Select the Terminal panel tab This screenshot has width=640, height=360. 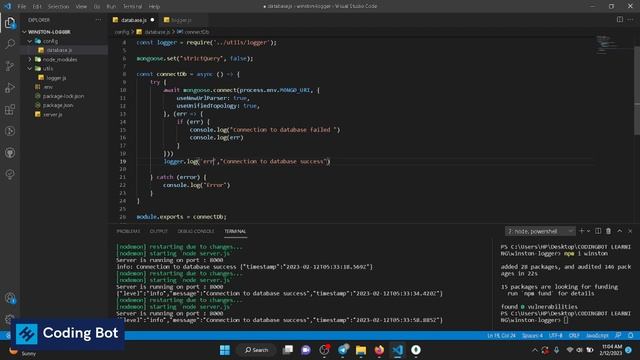[x=235, y=231]
